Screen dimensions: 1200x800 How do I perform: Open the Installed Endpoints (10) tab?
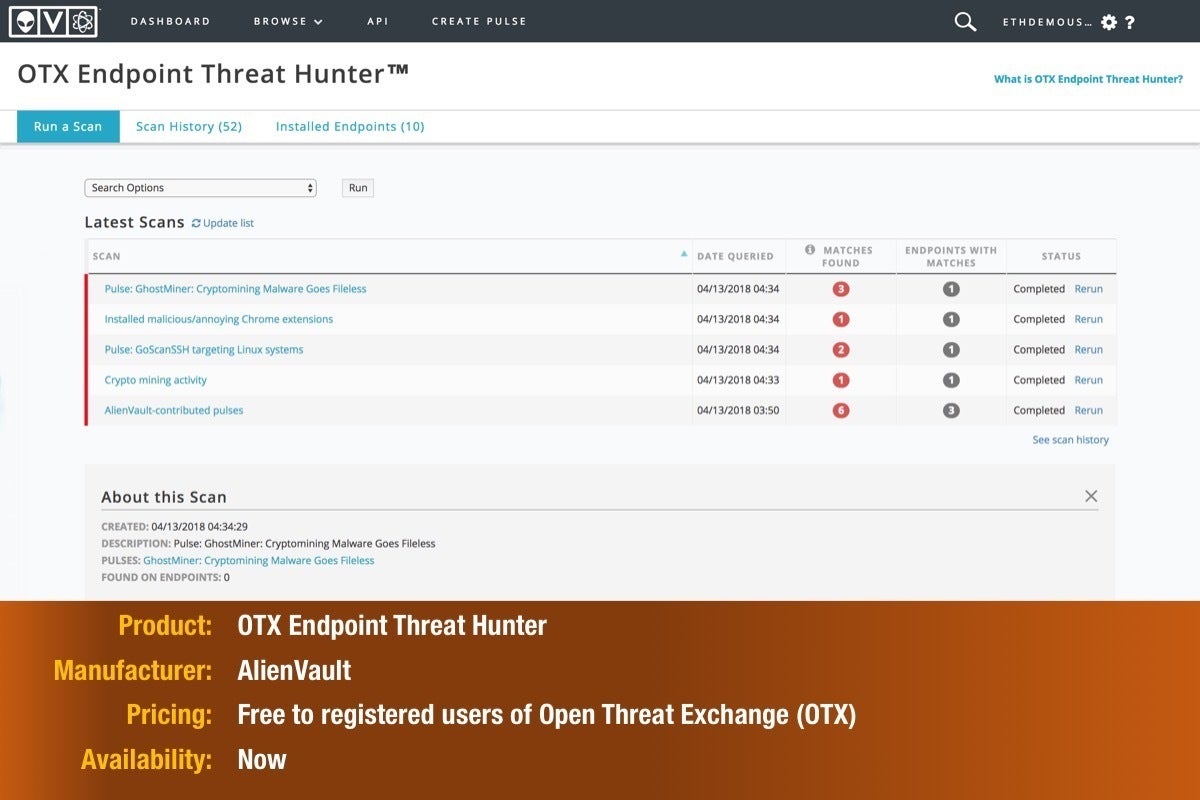tap(350, 126)
